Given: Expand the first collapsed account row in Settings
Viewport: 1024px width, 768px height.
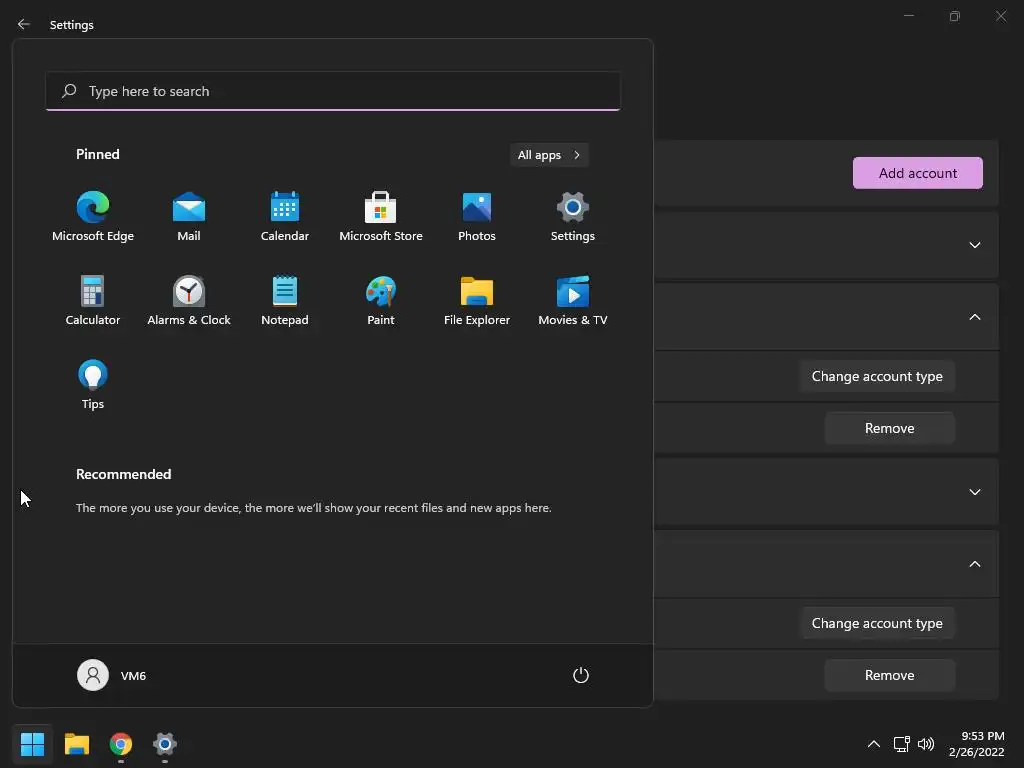Looking at the screenshot, I should point(974,245).
